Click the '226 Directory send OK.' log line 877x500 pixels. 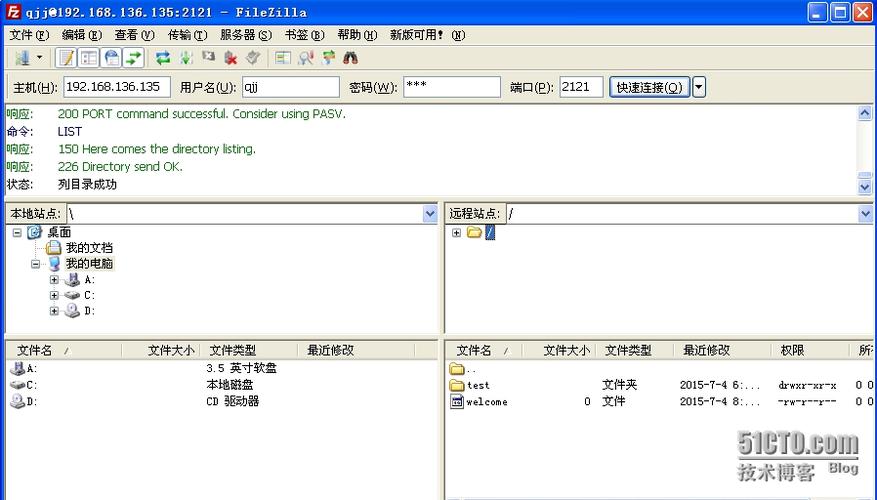point(120,167)
